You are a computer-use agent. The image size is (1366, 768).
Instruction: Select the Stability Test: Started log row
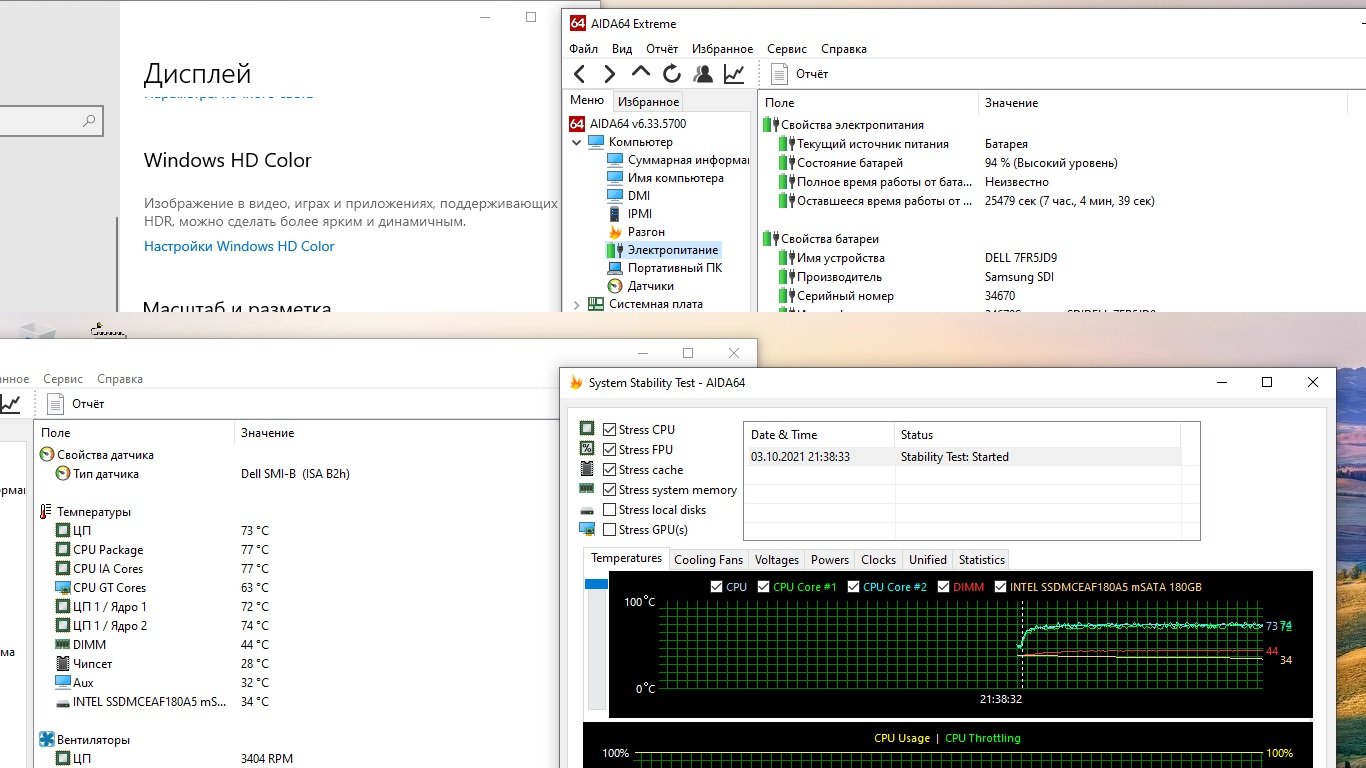point(962,457)
